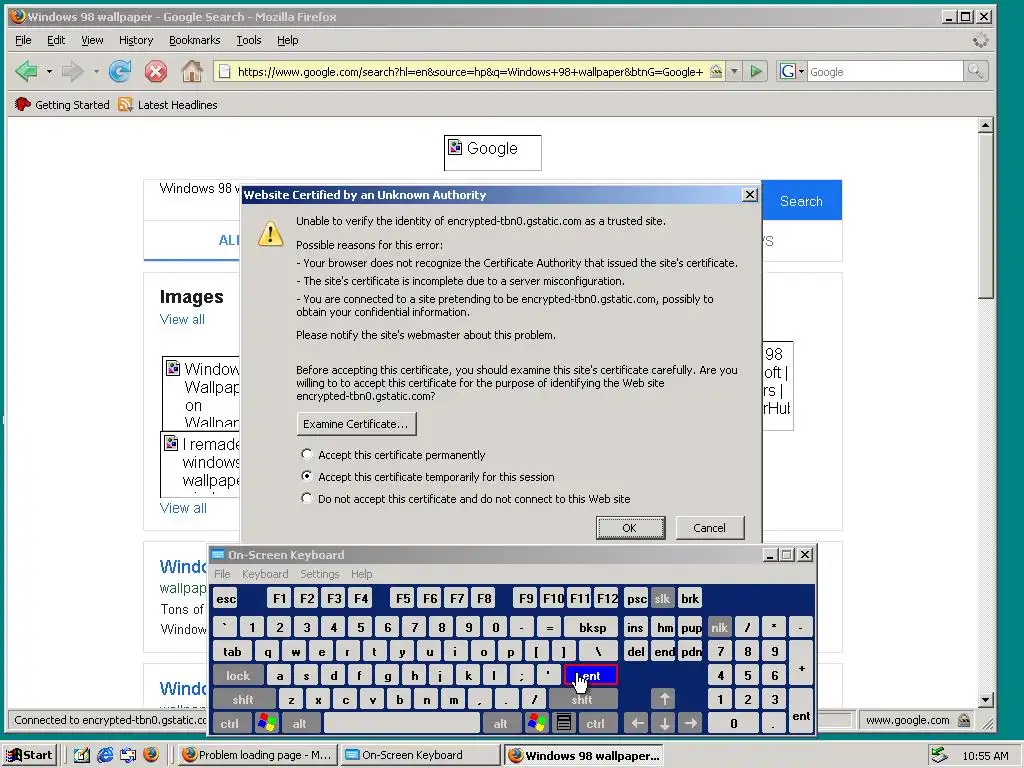Open the Firefox History menu
Image resolution: width=1024 pixels, height=768 pixels.
pos(136,40)
